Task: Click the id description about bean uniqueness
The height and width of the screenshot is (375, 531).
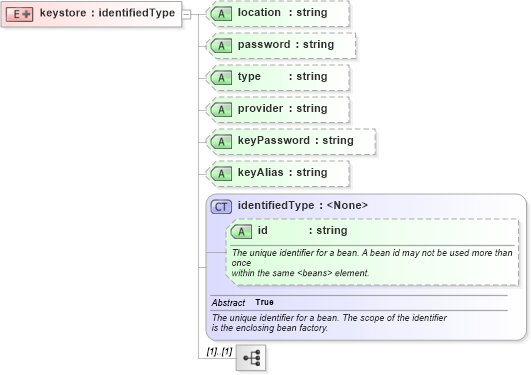Action: [x=372, y=263]
